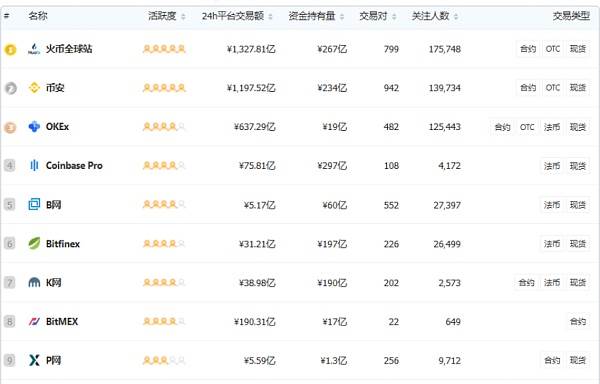This screenshot has height=384, width=600.
Task: Click the B网 square logo icon
Action: [34, 205]
